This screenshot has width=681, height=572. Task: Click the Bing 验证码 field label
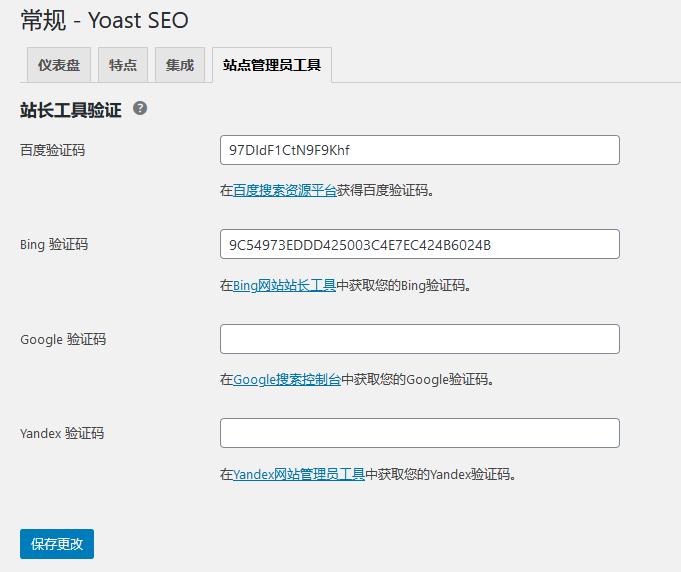pos(54,244)
